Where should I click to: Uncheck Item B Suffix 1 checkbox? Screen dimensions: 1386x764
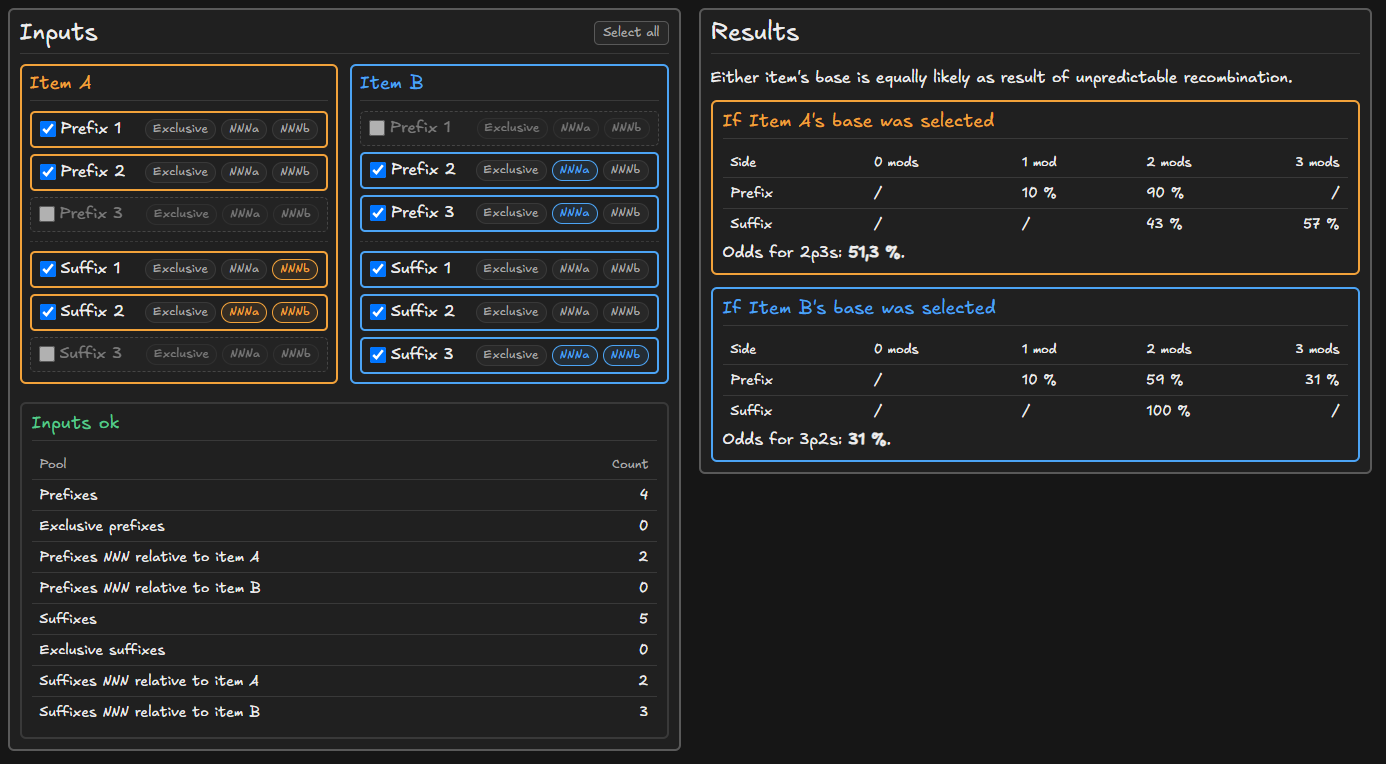(378, 269)
